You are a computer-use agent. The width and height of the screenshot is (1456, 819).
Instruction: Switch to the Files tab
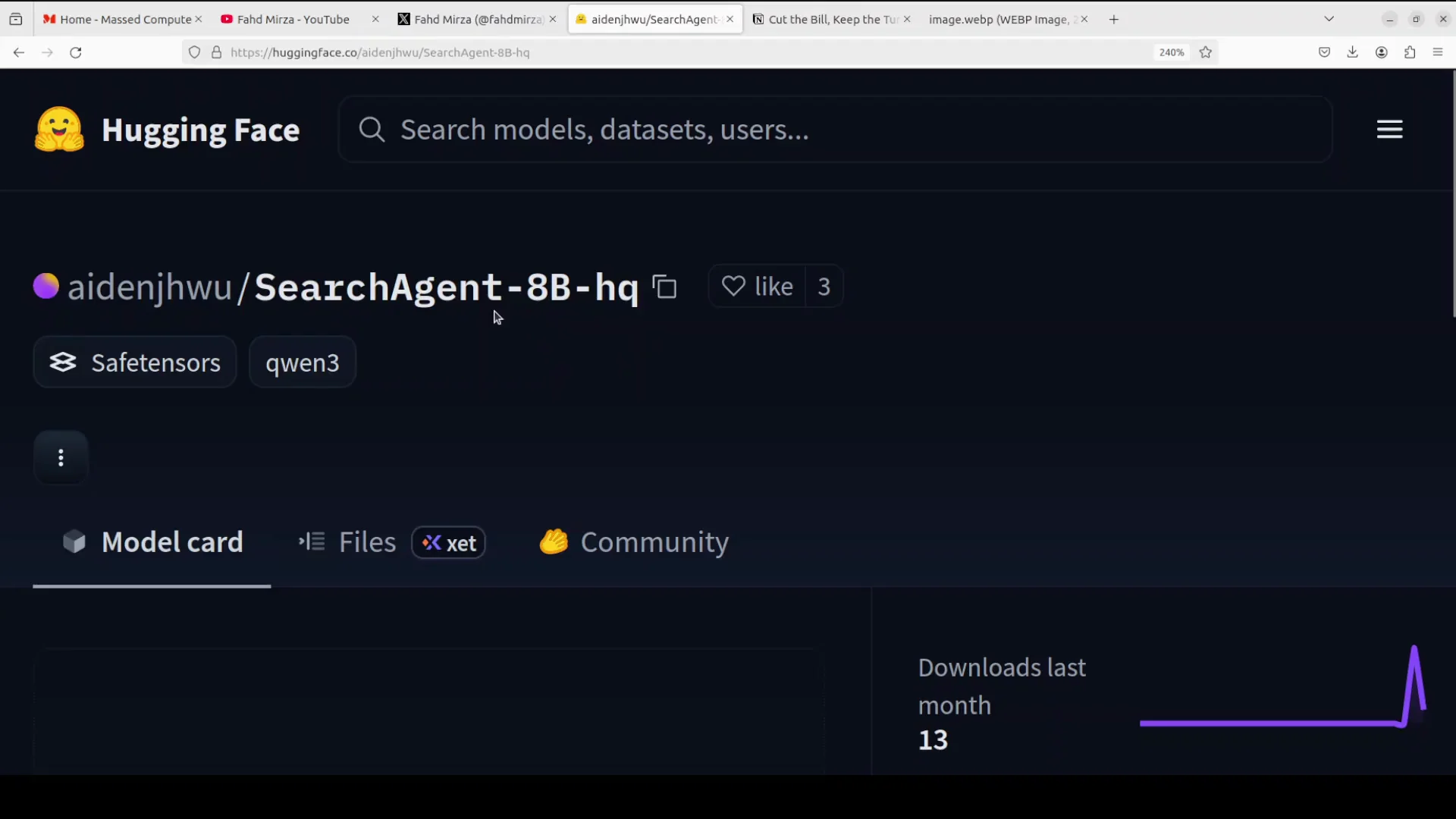pos(367,543)
